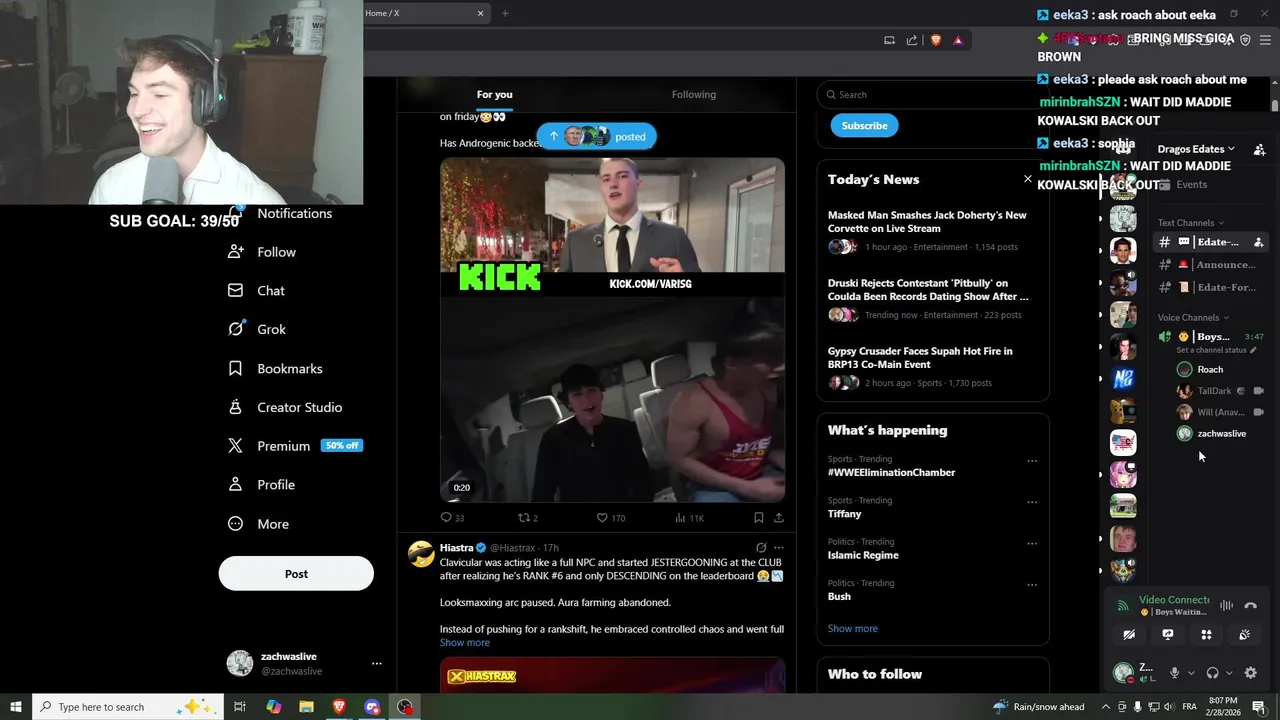Close the Home / X browser tab
The image size is (1280, 720).
pos(480,13)
